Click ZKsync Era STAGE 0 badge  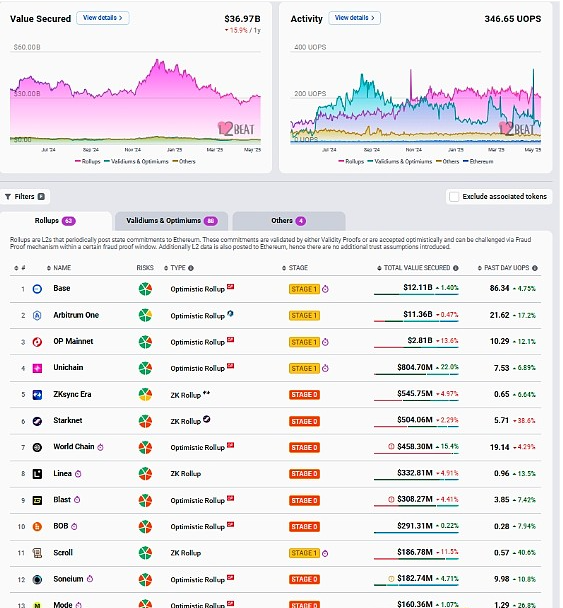click(x=304, y=395)
